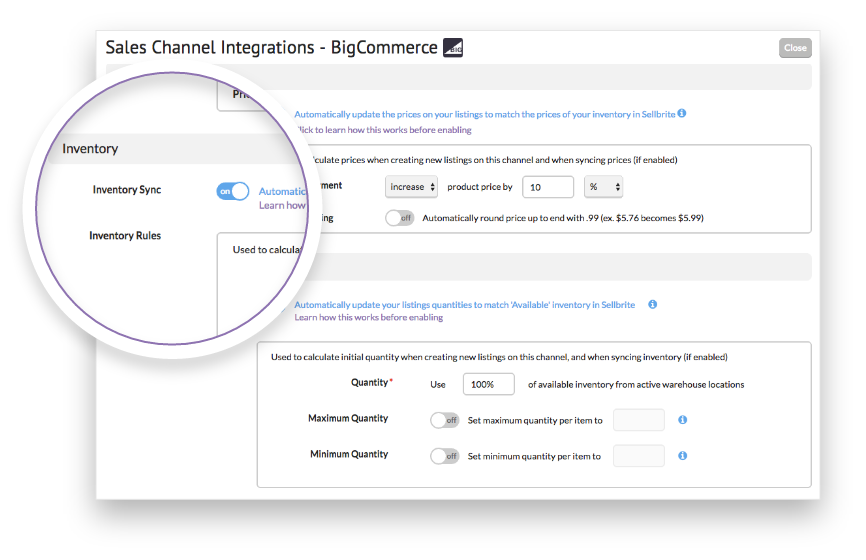Click the Quantity percentage field showing 100%

(x=489, y=384)
